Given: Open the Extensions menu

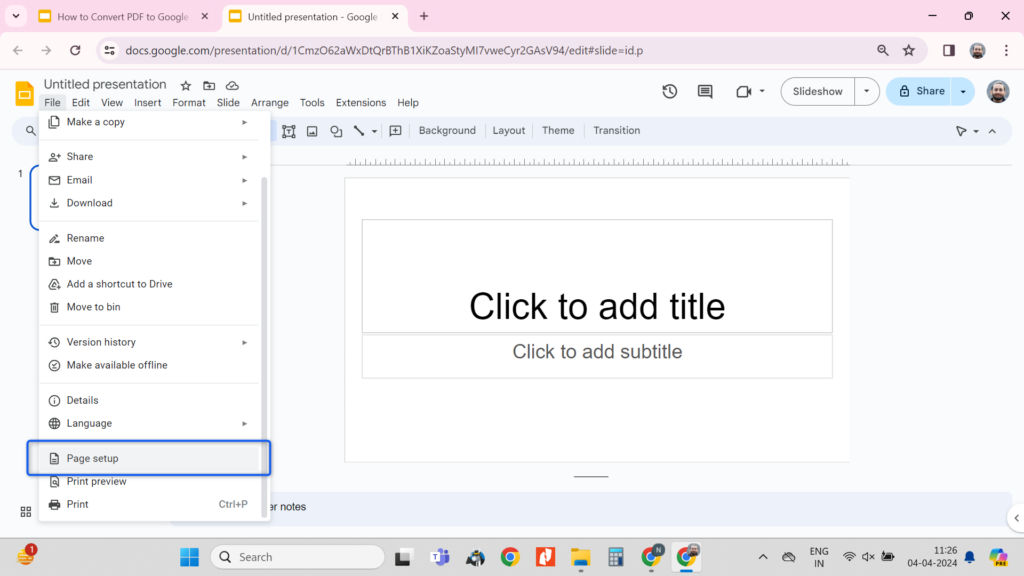Looking at the screenshot, I should point(360,102).
